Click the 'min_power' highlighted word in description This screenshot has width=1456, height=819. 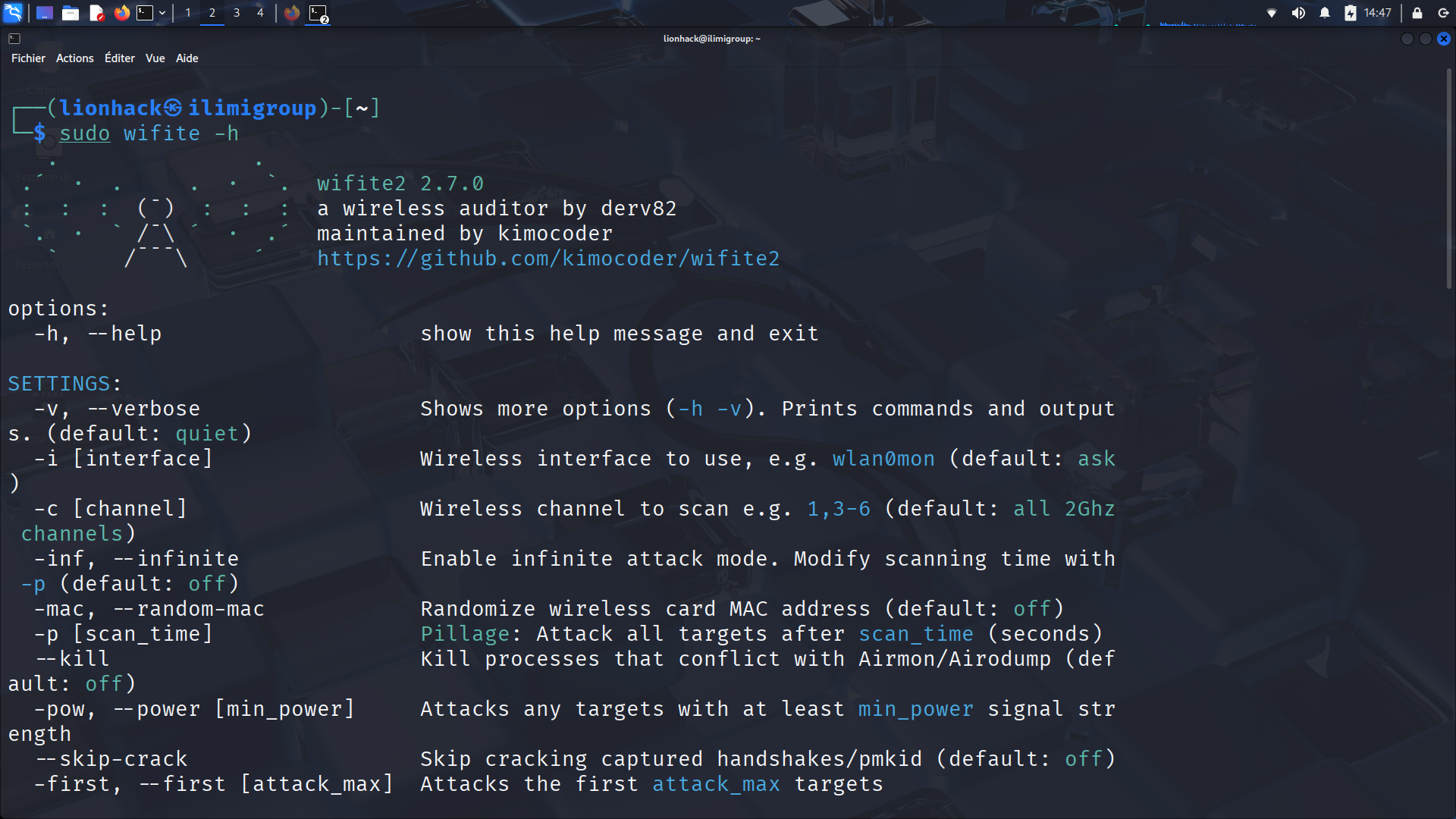tap(915, 709)
